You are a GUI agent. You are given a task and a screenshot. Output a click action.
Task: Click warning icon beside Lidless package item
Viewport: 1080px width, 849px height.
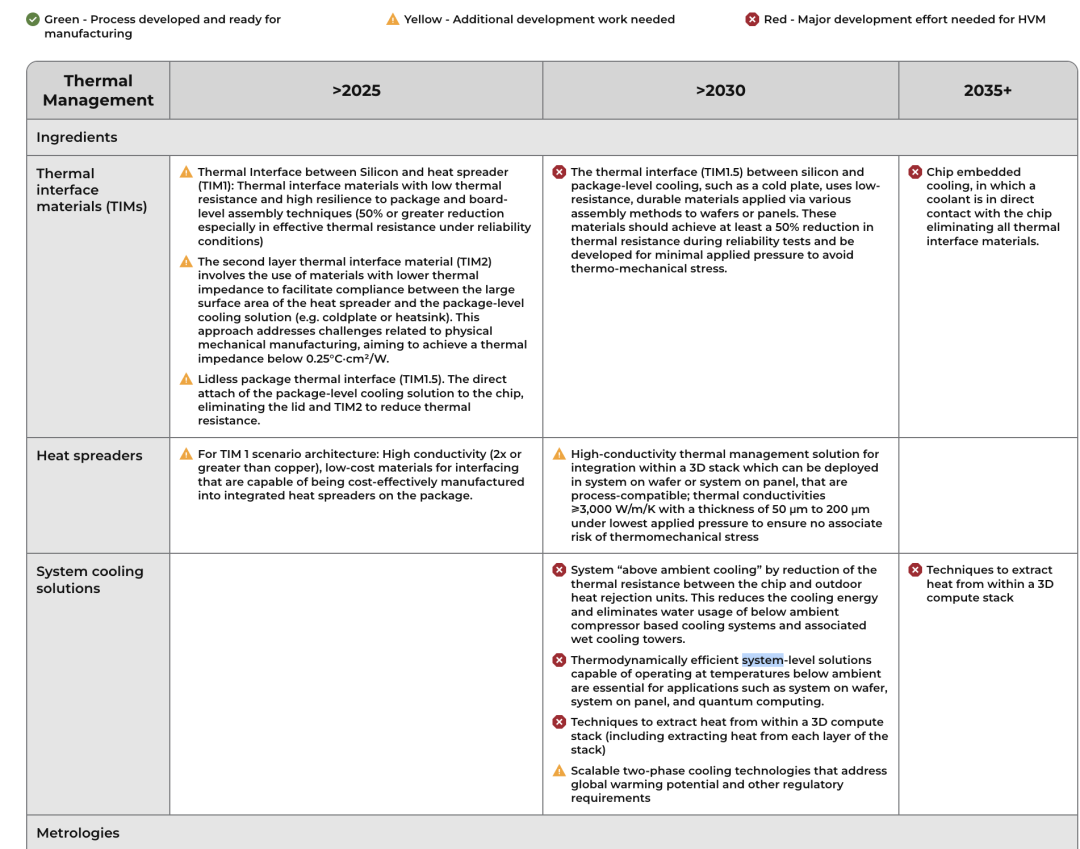(x=186, y=379)
